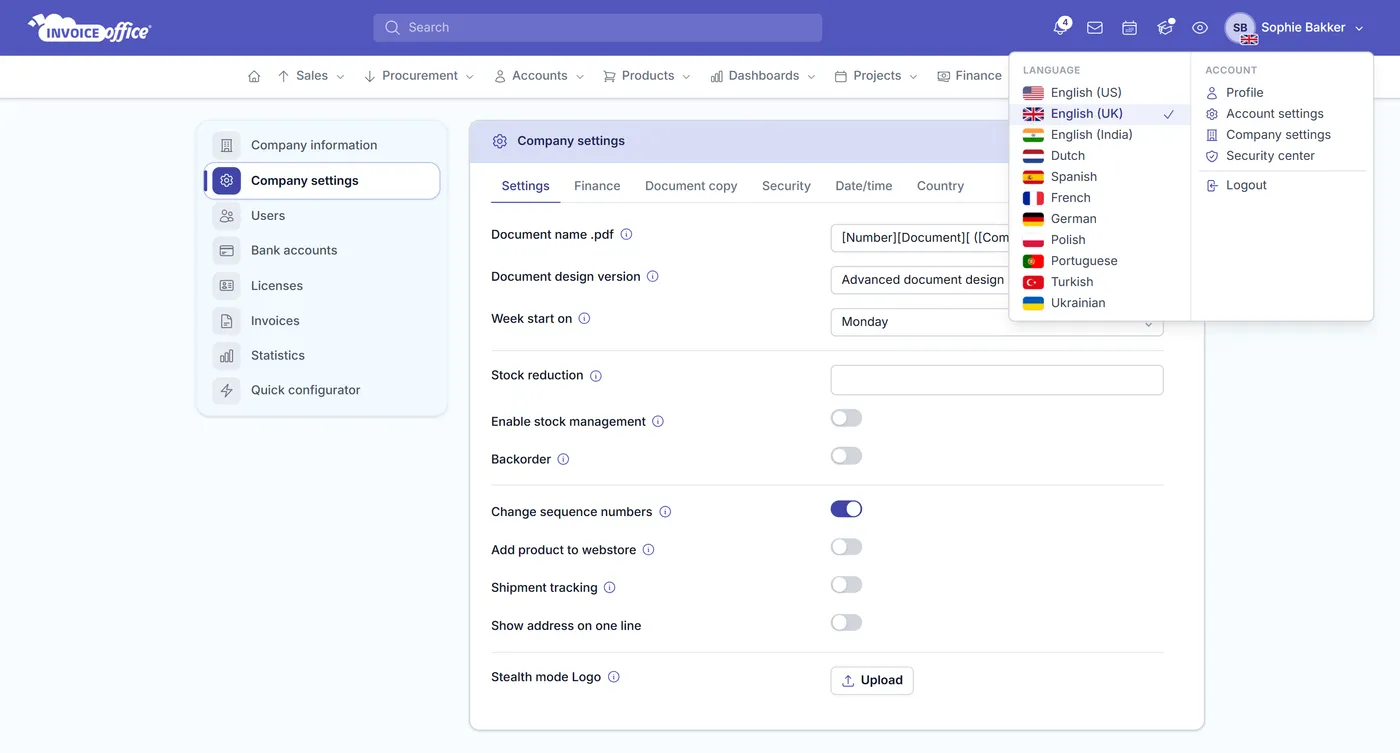Click info icon next to Backorder
1400x753 pixels.
(563, 459)
